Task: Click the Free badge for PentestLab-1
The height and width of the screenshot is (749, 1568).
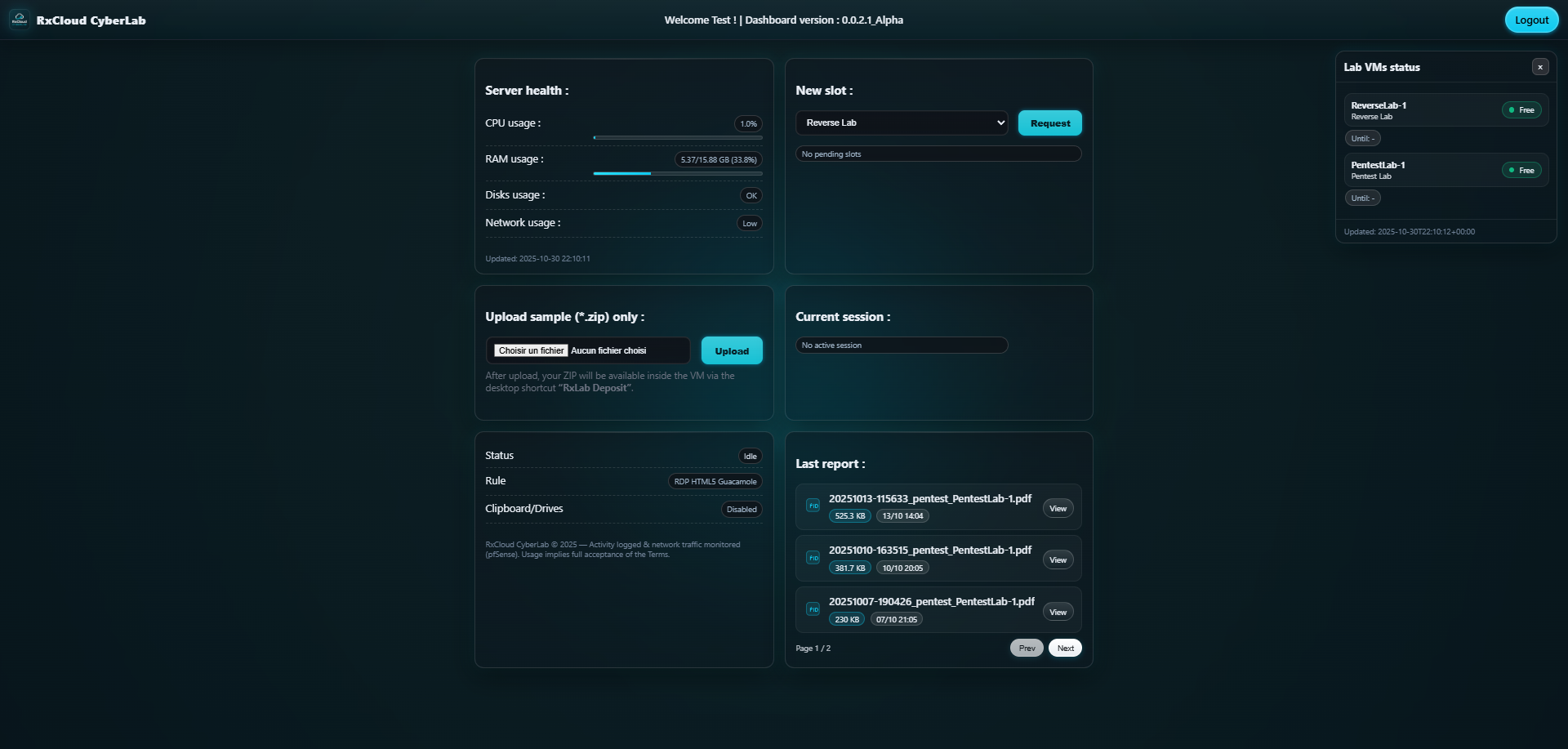Action: pos(1521,170)
